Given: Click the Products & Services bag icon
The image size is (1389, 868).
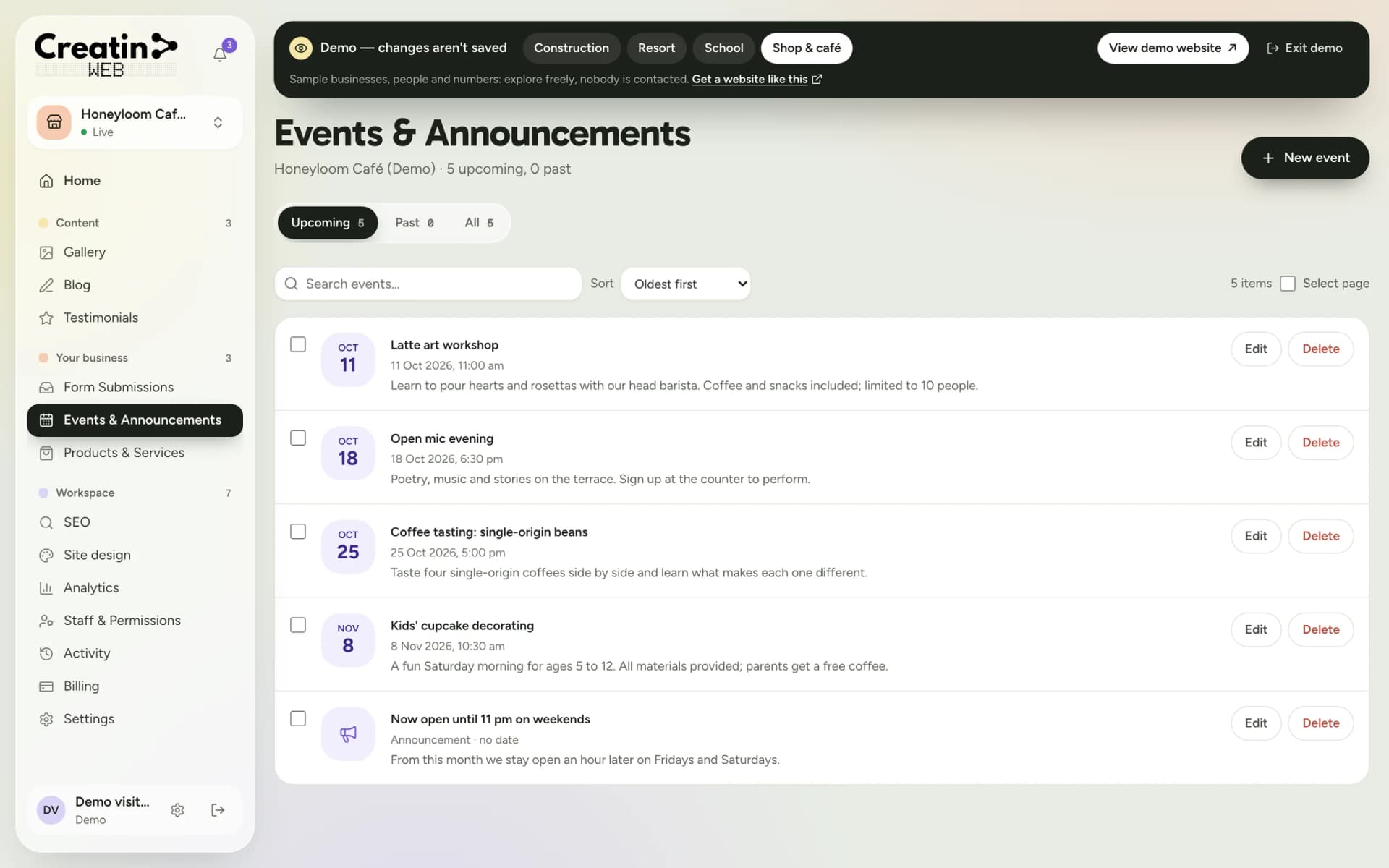Looking at the screenshot, I should [46, 453].
